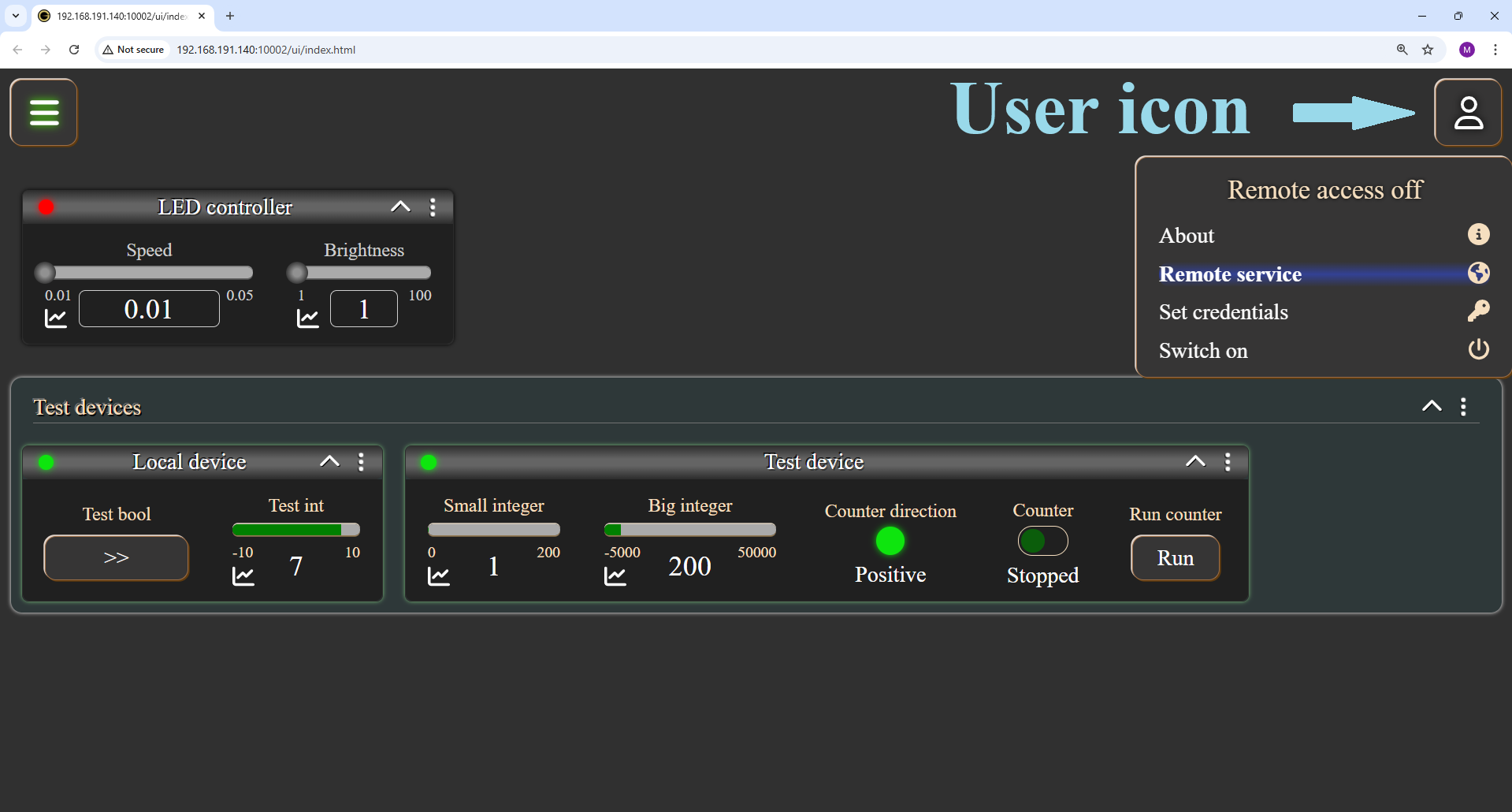This screenshot has height=812, width=1512.
Task: Open the Big integer chart icon
Action: point(615,576)
